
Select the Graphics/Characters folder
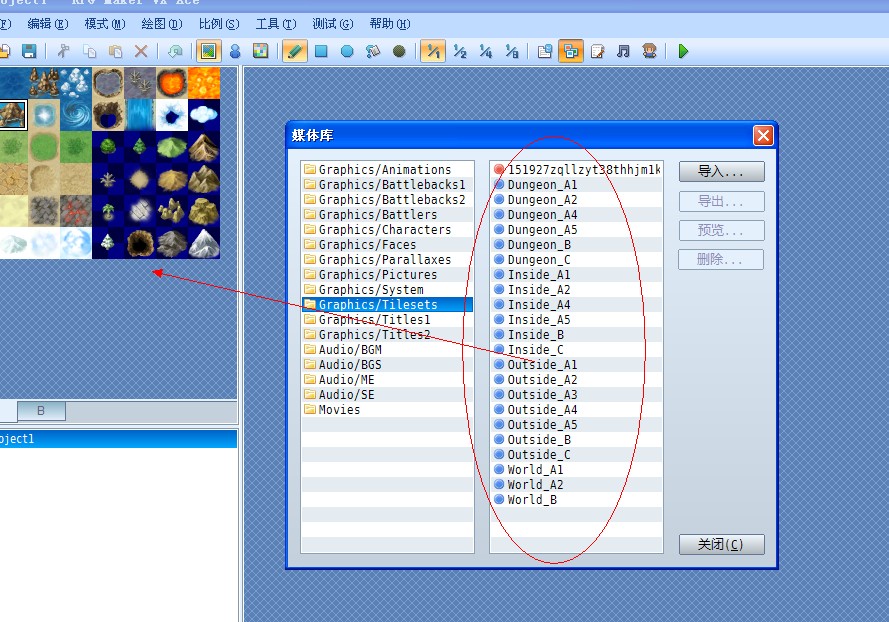click(x=387, y=230)
